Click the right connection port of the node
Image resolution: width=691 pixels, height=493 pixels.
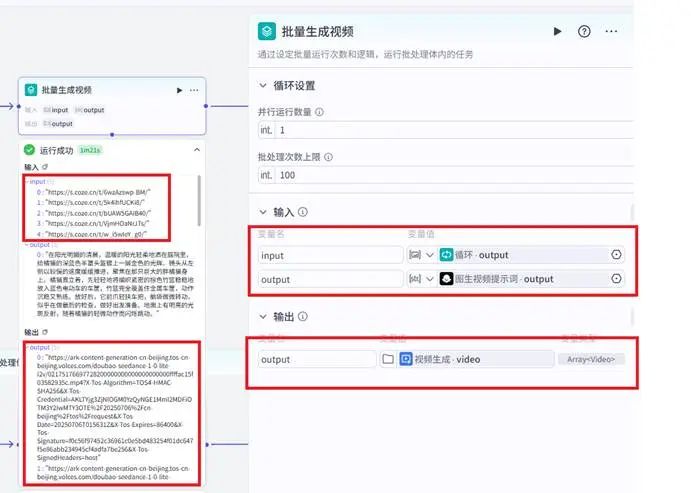206,106
